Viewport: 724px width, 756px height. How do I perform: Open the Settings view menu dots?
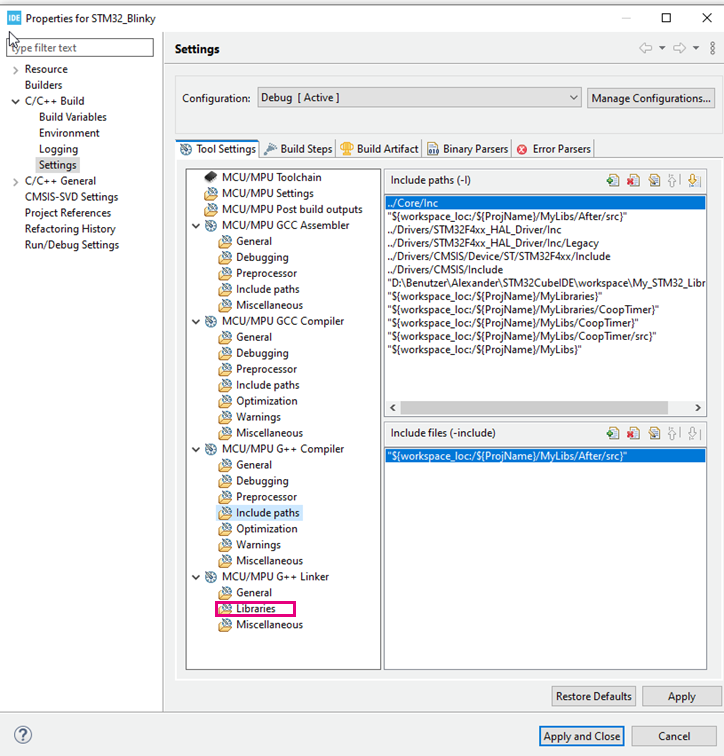click(x=712, y=48)
